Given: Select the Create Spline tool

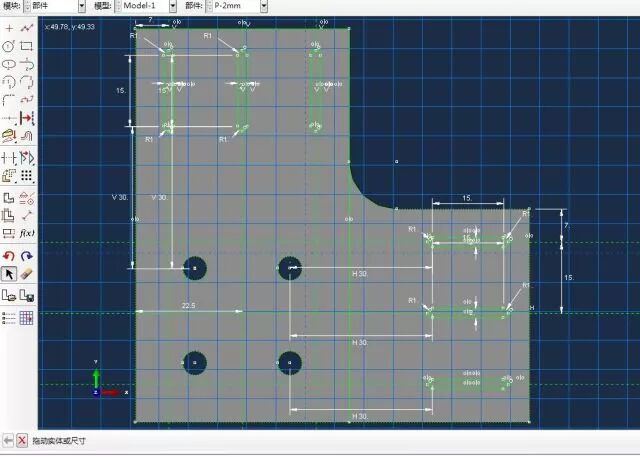Looking at the screenshot, I should 27,100.
